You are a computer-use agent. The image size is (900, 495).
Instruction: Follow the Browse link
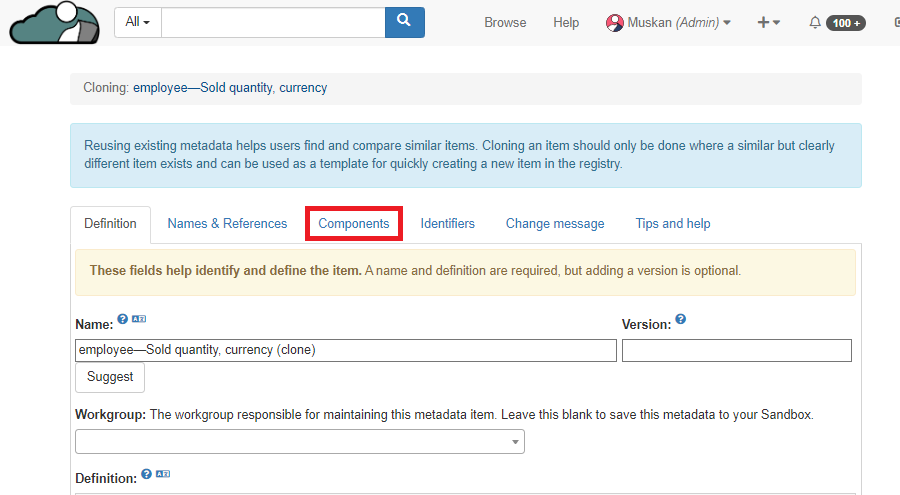(x=505, y=23)
